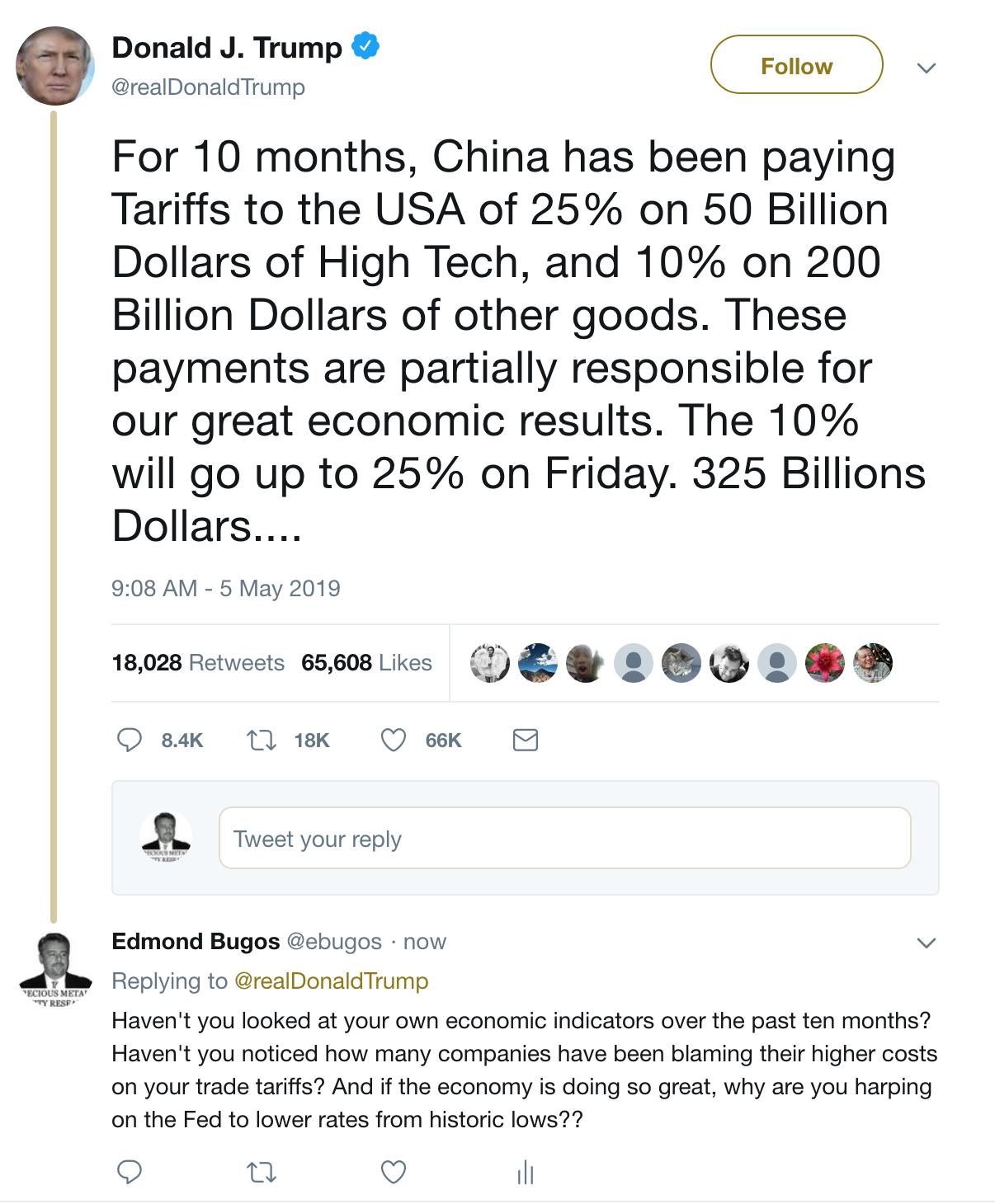Viewport: 995px width, 1204px height.
Task: Open direct message envelope icon
Action: tap(526, 741)
